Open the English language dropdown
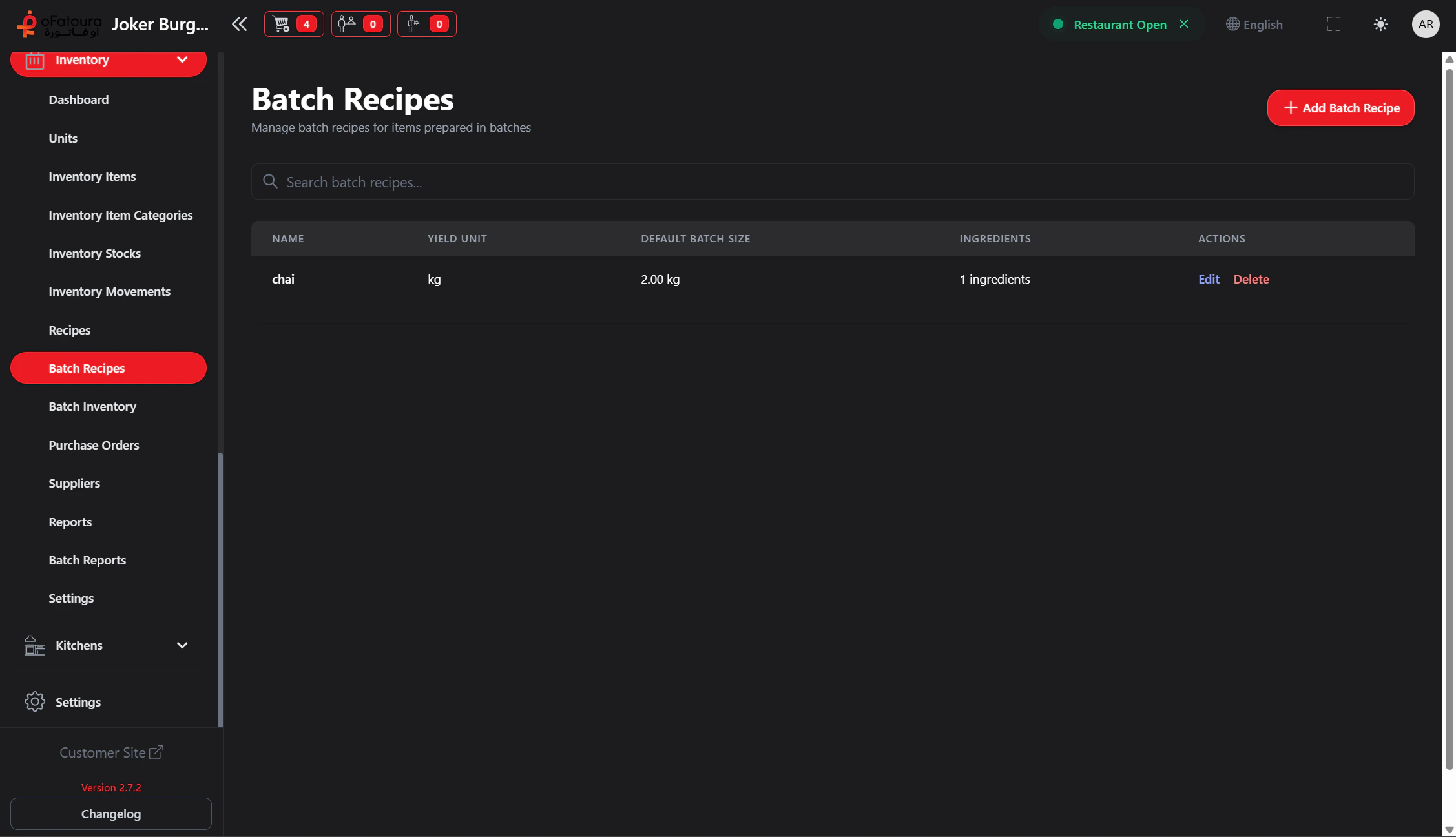The width and height of the screenshot is (1456, 837). (1254, 25)
